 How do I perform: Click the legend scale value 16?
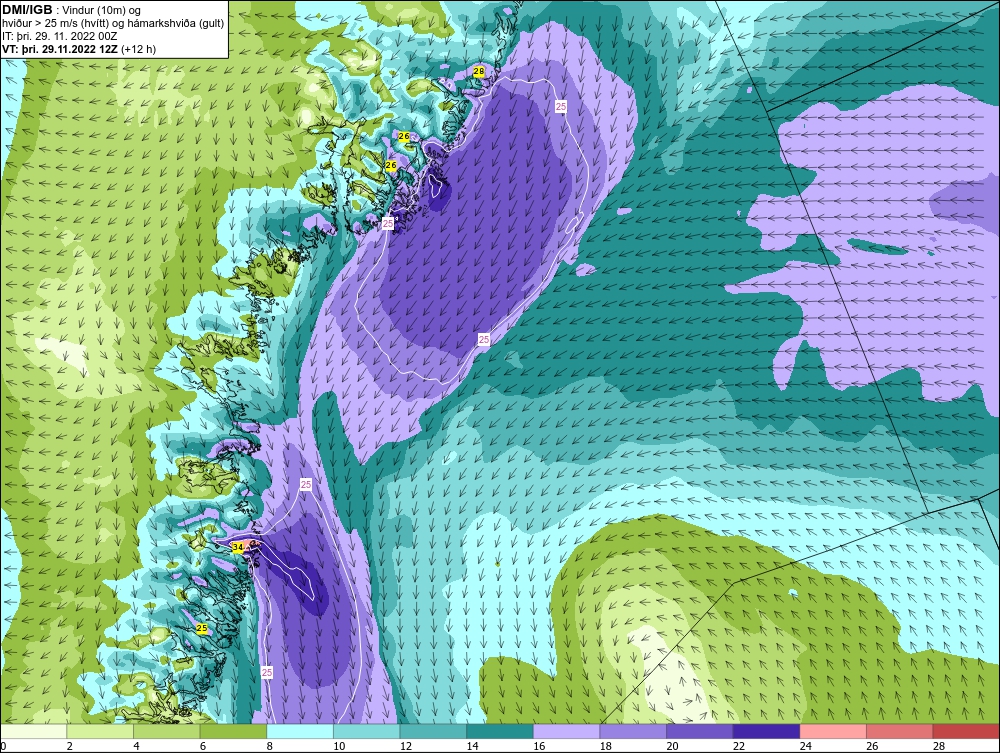pyautogui.click(x=539, y=746)
